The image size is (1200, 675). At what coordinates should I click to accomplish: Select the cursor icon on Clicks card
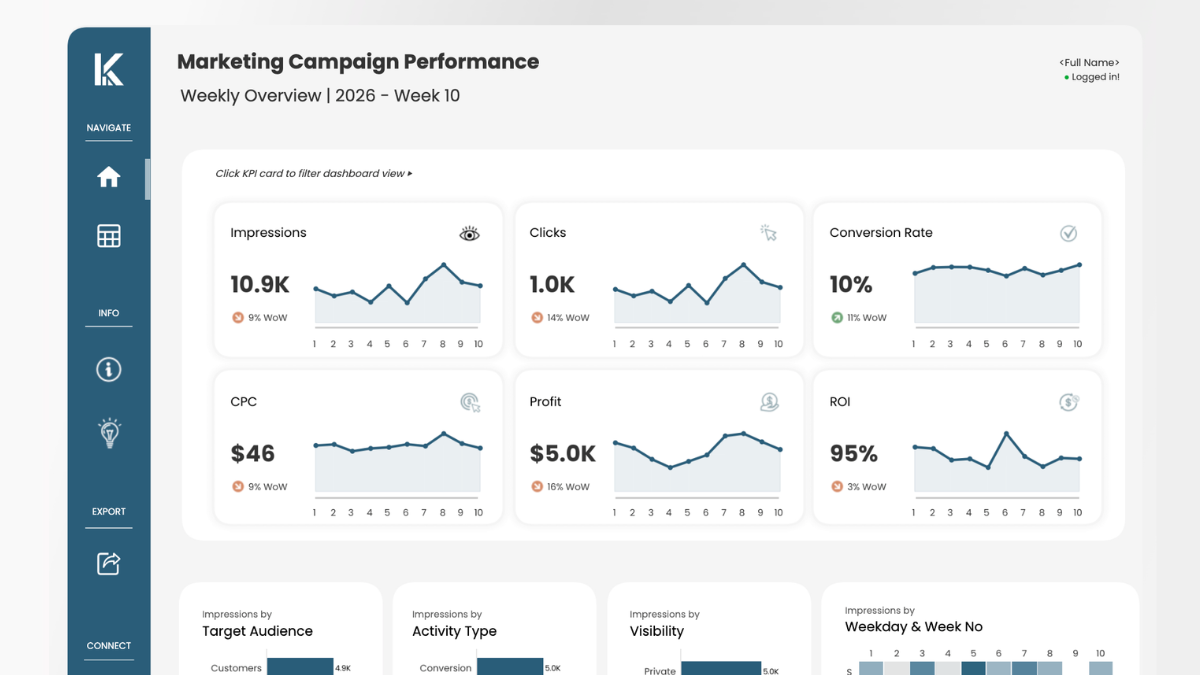[769, 232]
